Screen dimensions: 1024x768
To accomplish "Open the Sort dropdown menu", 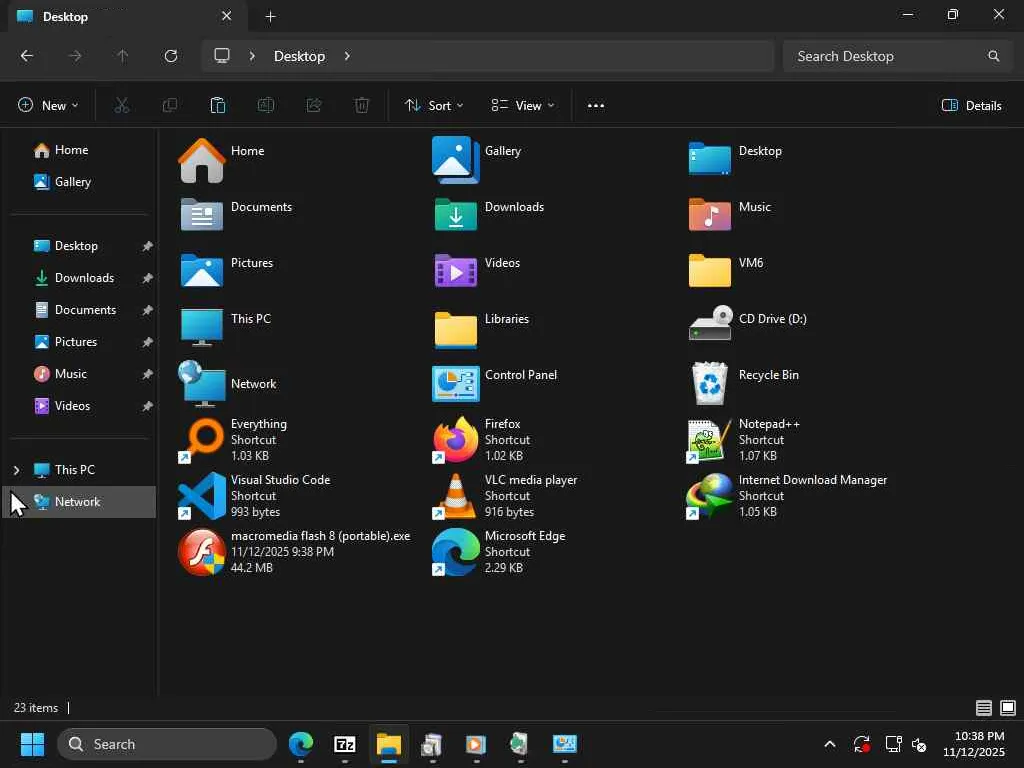I will tap(434, 105).
